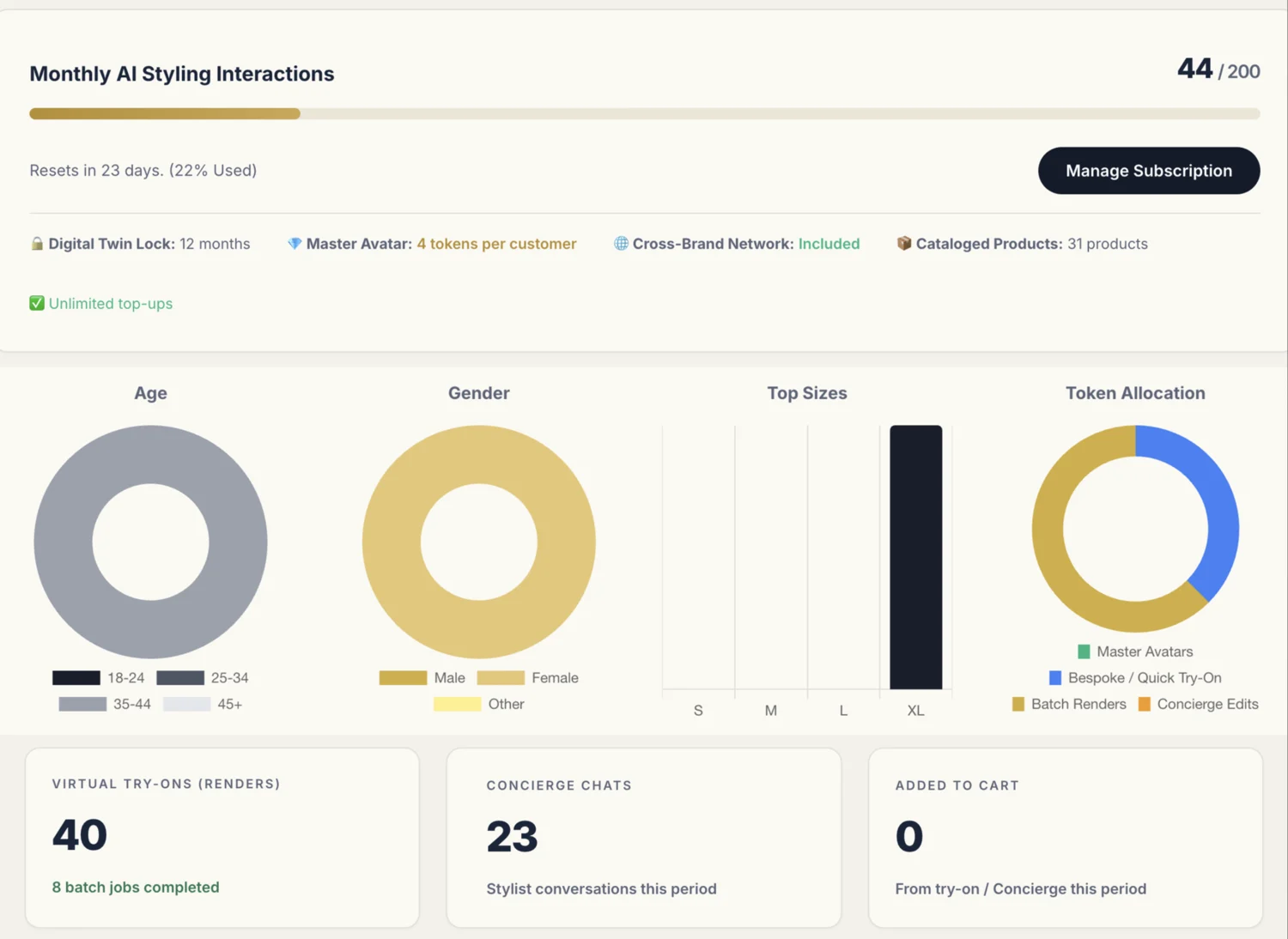Click the Master Avatar diamond icon
Image resolution: width=1288 pixels, height=939 pixels.
[295, 244]
